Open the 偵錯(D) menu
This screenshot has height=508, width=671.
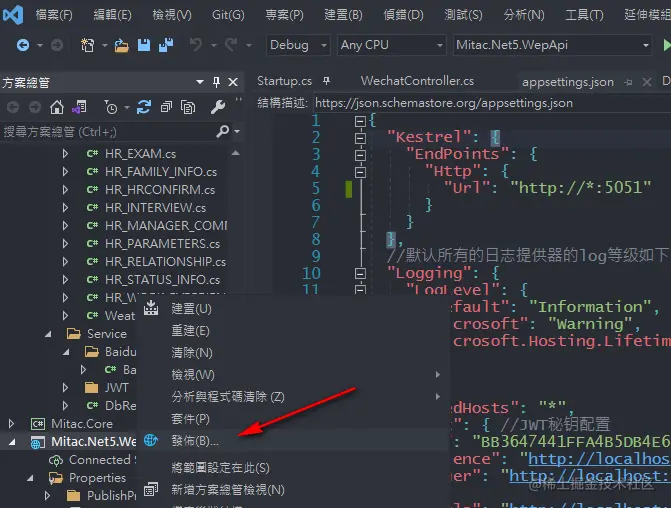click(403, 15)
